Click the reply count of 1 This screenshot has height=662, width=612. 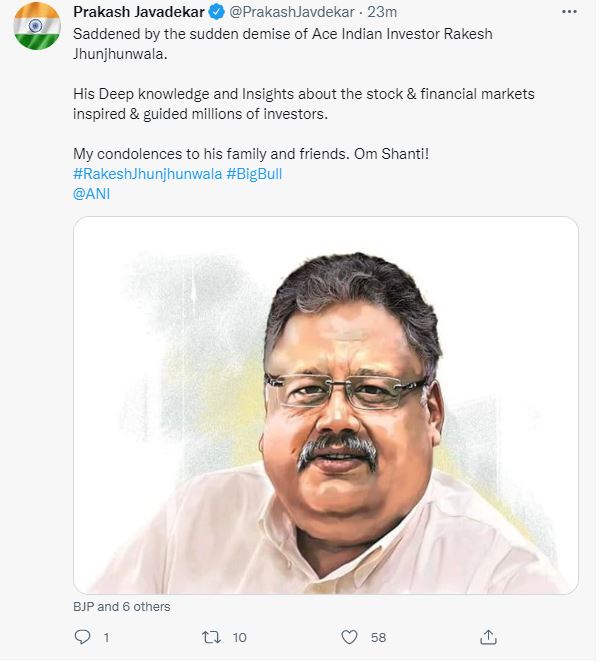pyautogui.click(x=106, y=637)
